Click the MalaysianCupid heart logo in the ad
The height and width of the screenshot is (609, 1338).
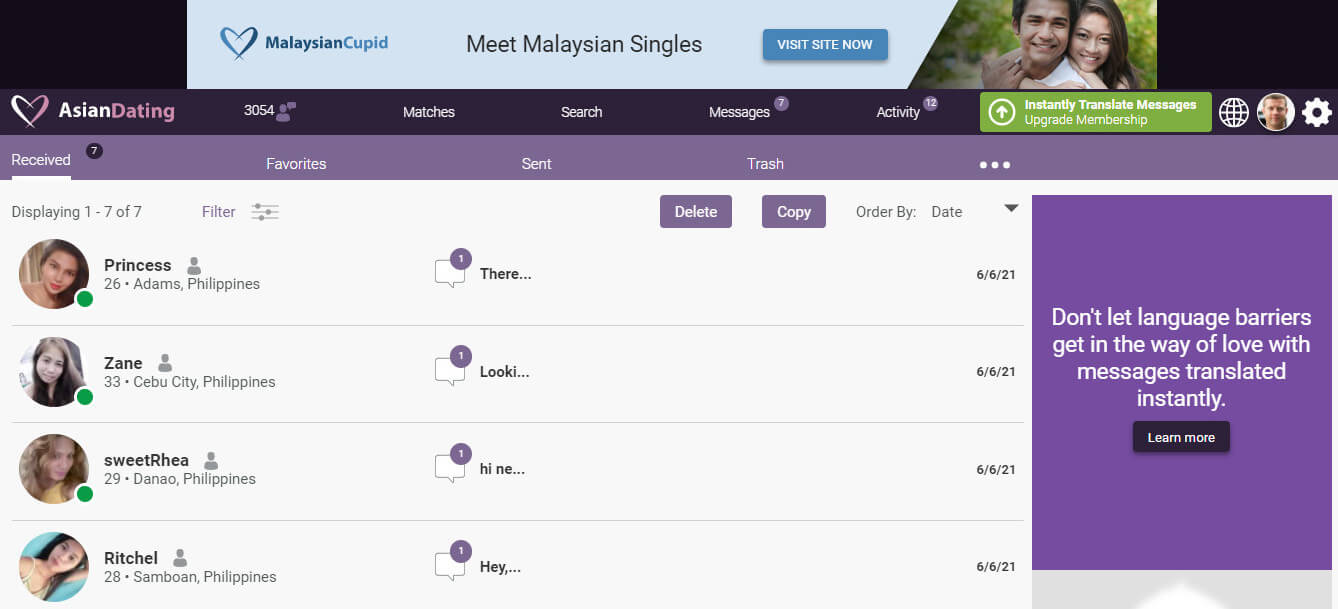point(239,43)
